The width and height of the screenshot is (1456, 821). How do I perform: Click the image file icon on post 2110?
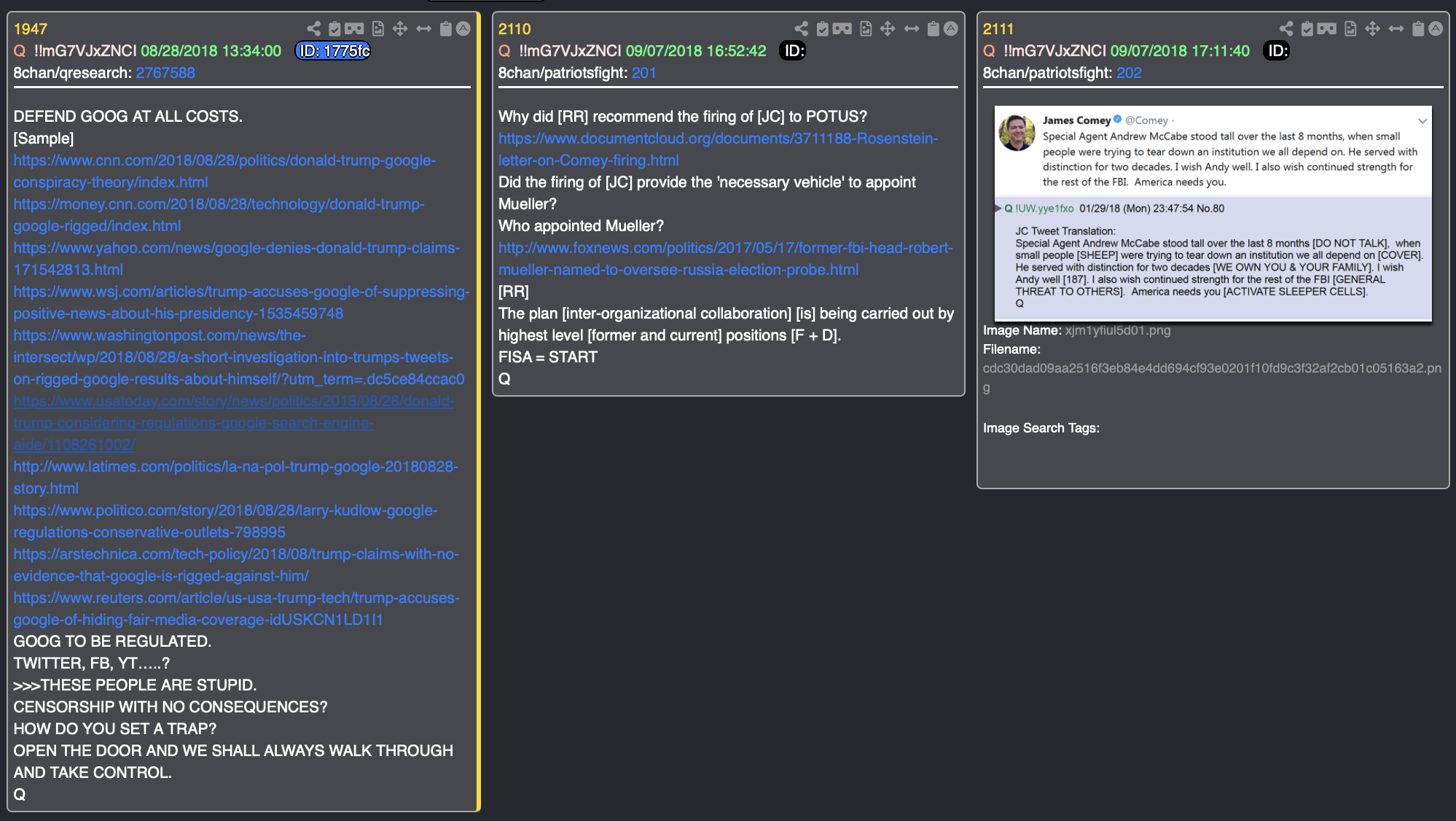pyautogui.click(x=866, y=28)
